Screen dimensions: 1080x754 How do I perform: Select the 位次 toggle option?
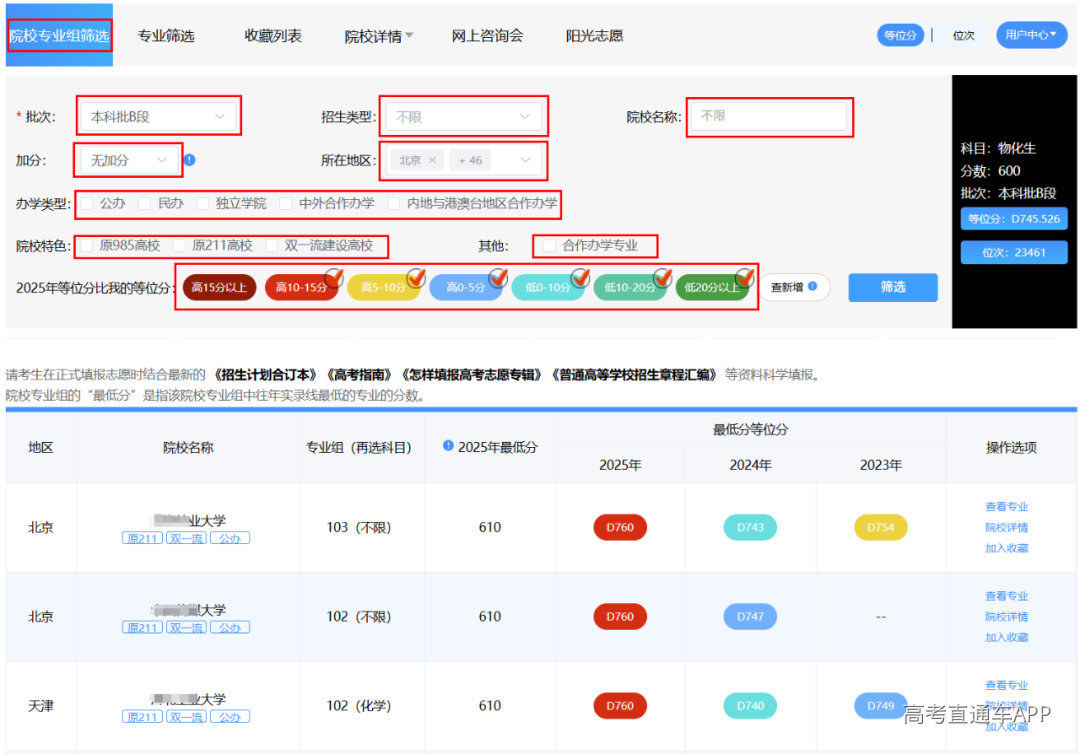(963, 35)
